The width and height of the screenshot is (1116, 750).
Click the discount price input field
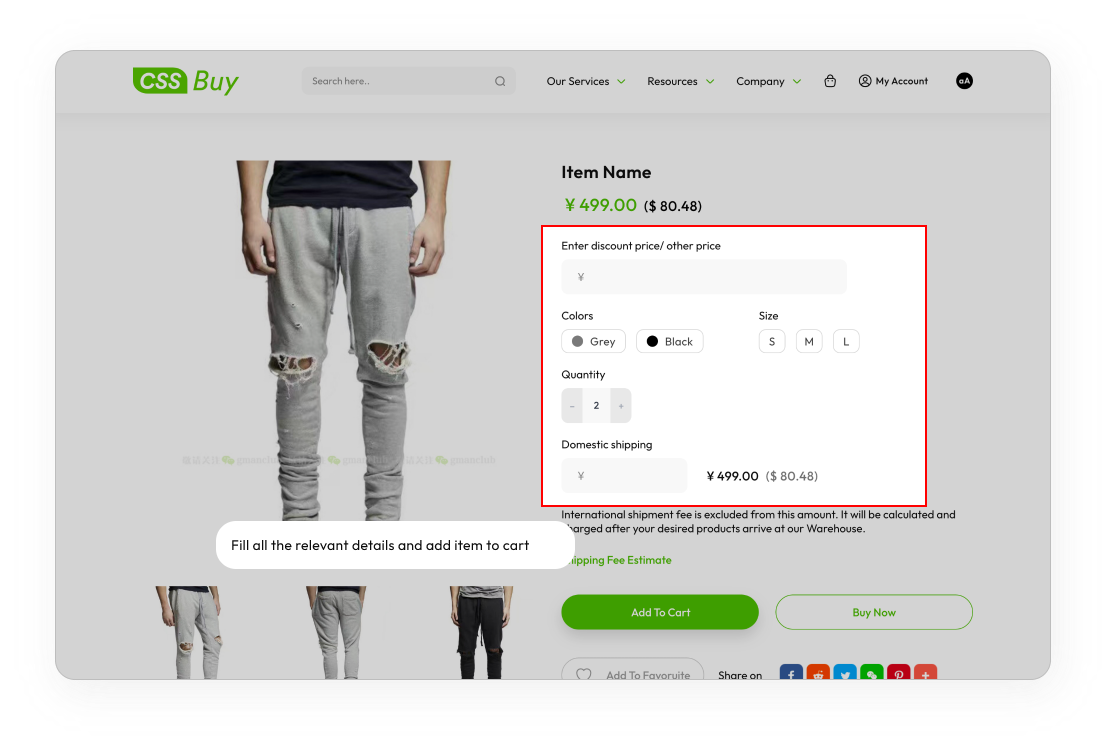coord(704,277)
